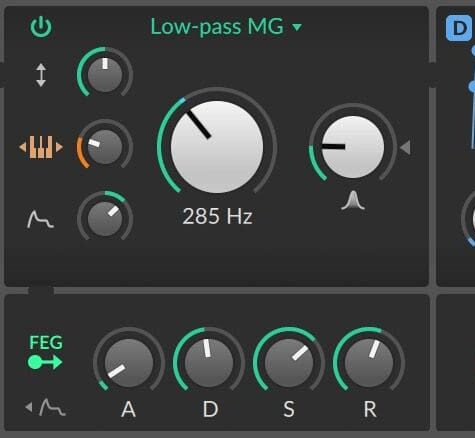
Task: Open the Low-pass MG filter type dropdown
Action: (x=226, y=27)
